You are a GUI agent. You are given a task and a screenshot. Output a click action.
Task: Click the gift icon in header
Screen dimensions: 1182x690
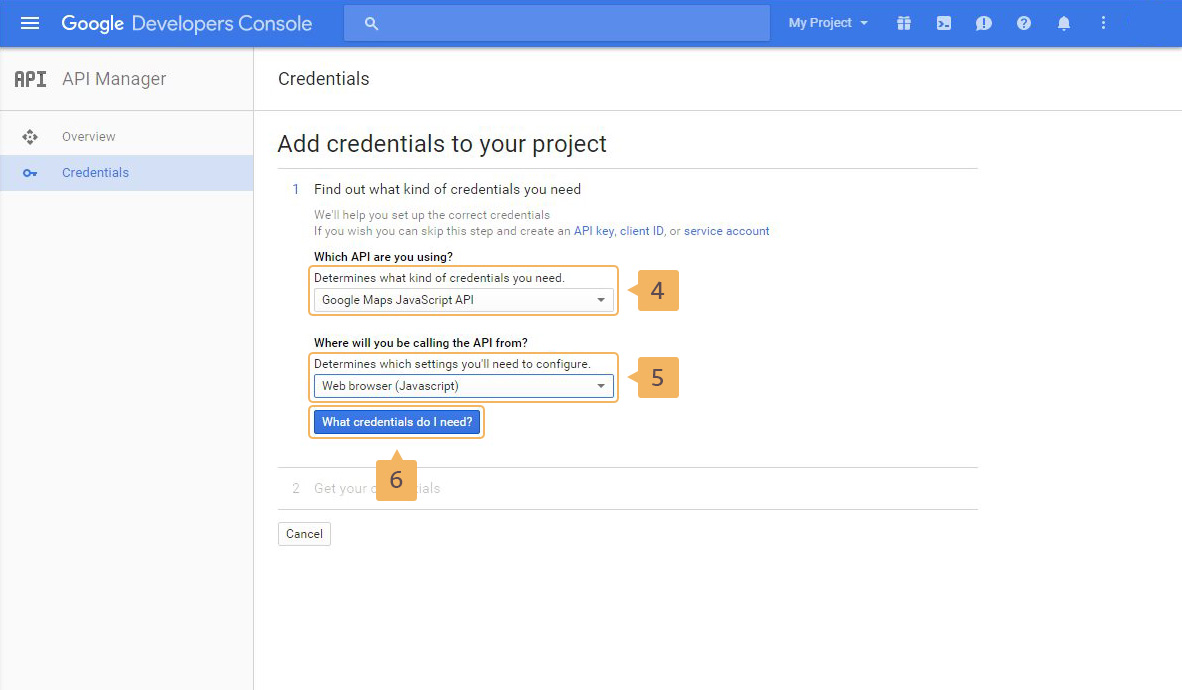(x=904, y=23)
